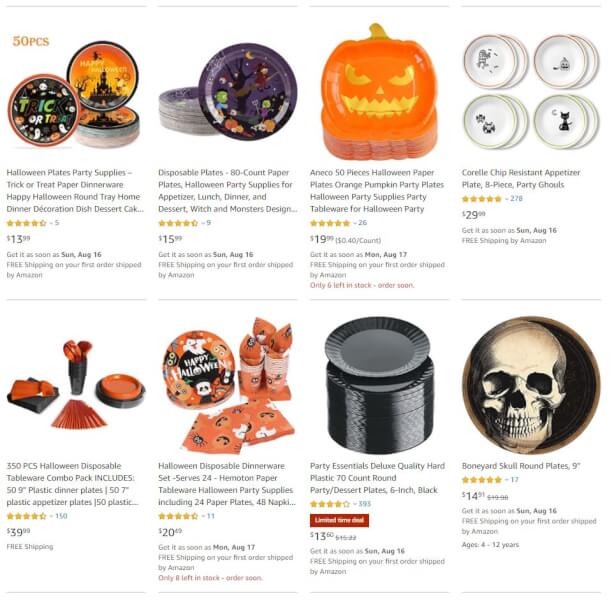Open Boneyard Skull Round Plates title link
This screenshot has width=614, height=600.
(521, 466)
